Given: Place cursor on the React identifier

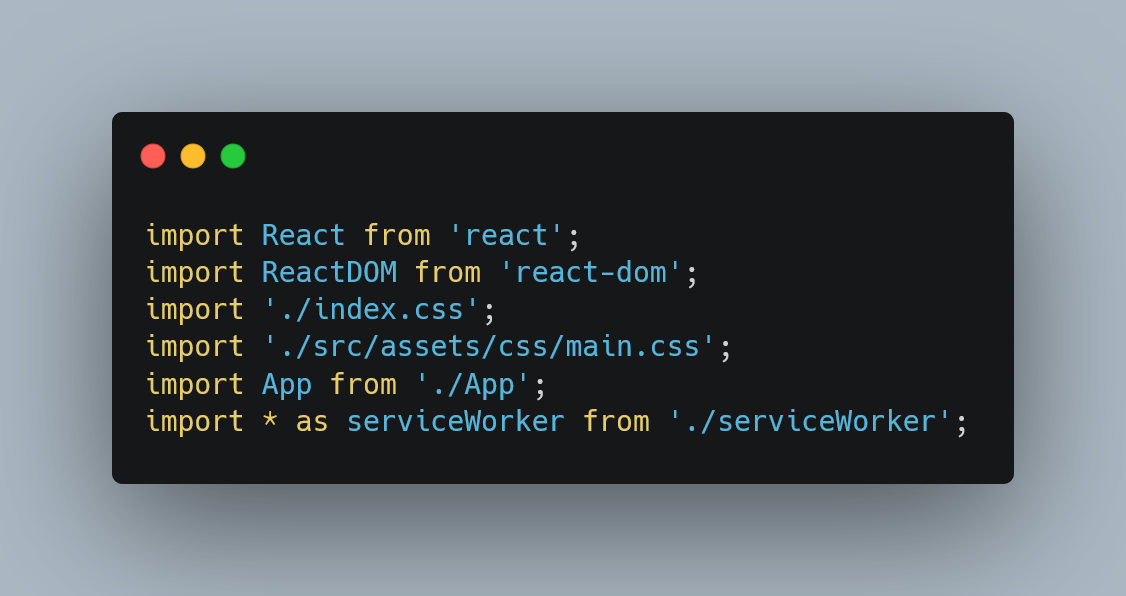Looking at the screenshot, I should pyautogui.click(x=303, y=236).
